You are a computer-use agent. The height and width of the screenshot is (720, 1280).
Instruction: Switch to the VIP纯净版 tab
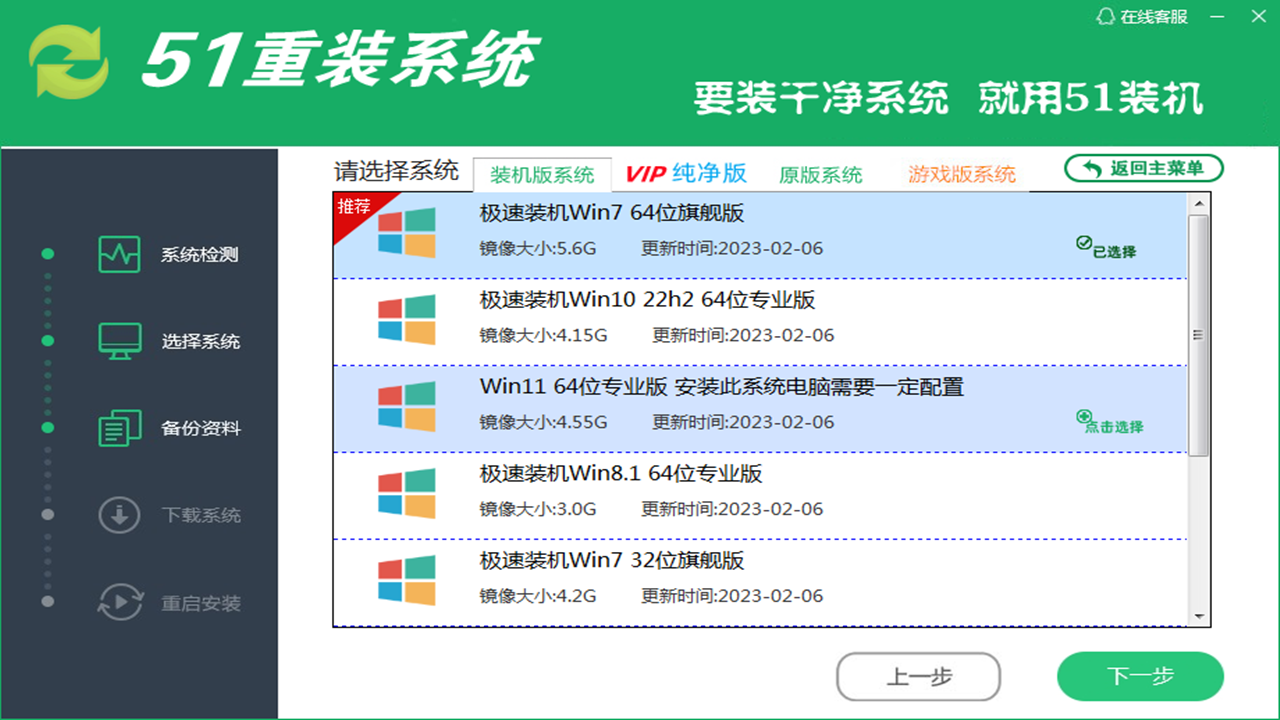click(686, 172)
